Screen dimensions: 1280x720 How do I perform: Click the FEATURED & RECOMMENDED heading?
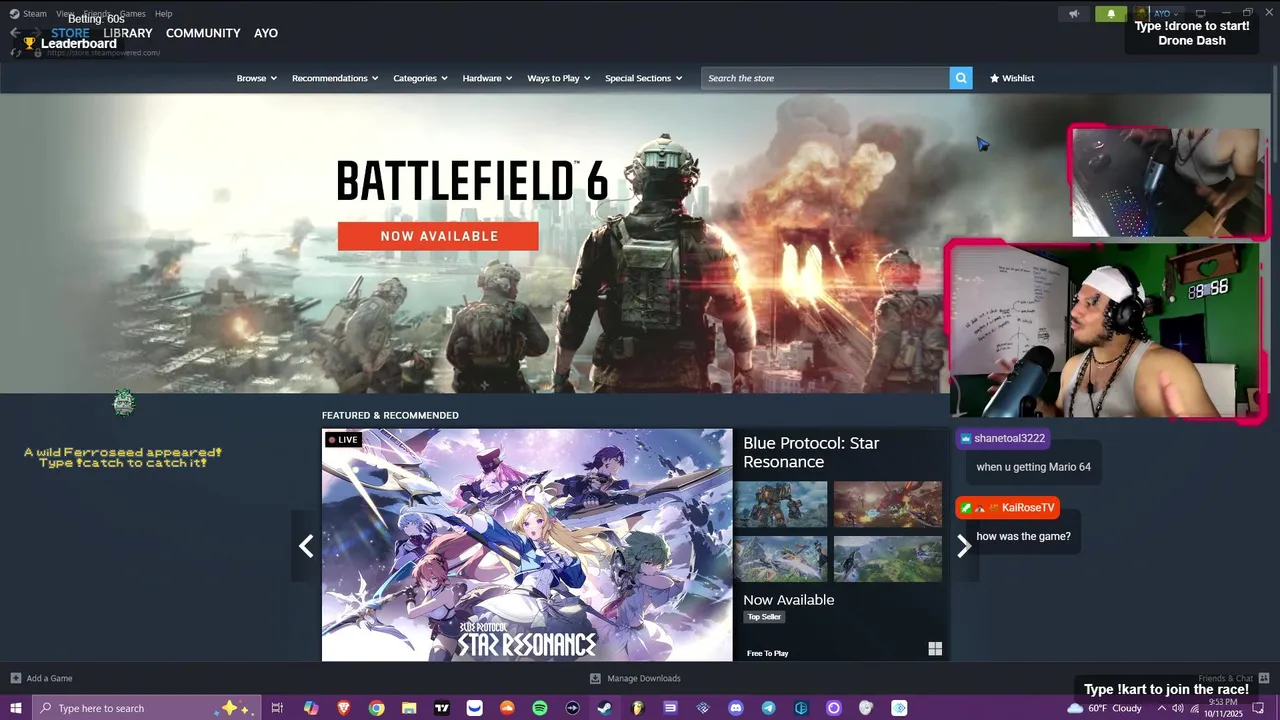click(390, 415)
